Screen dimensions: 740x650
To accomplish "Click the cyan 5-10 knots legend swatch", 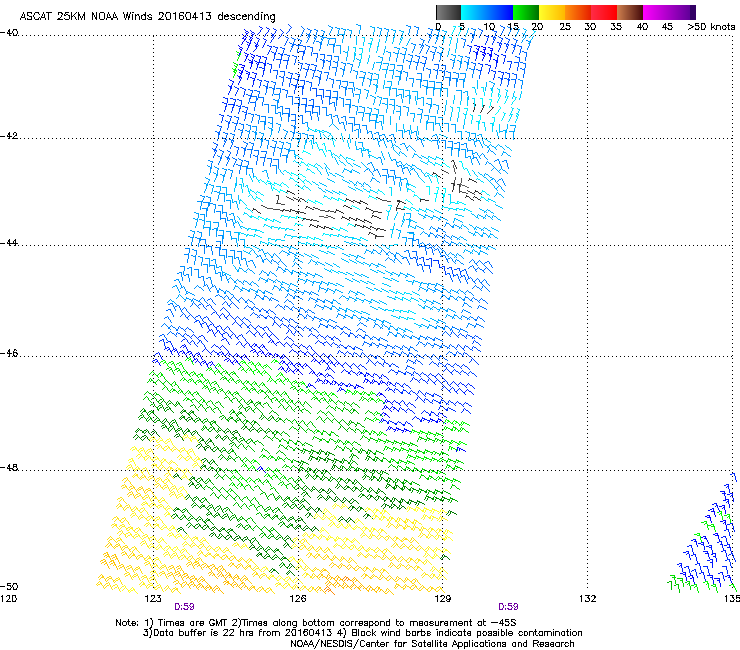I will click(x=474, y=12).
